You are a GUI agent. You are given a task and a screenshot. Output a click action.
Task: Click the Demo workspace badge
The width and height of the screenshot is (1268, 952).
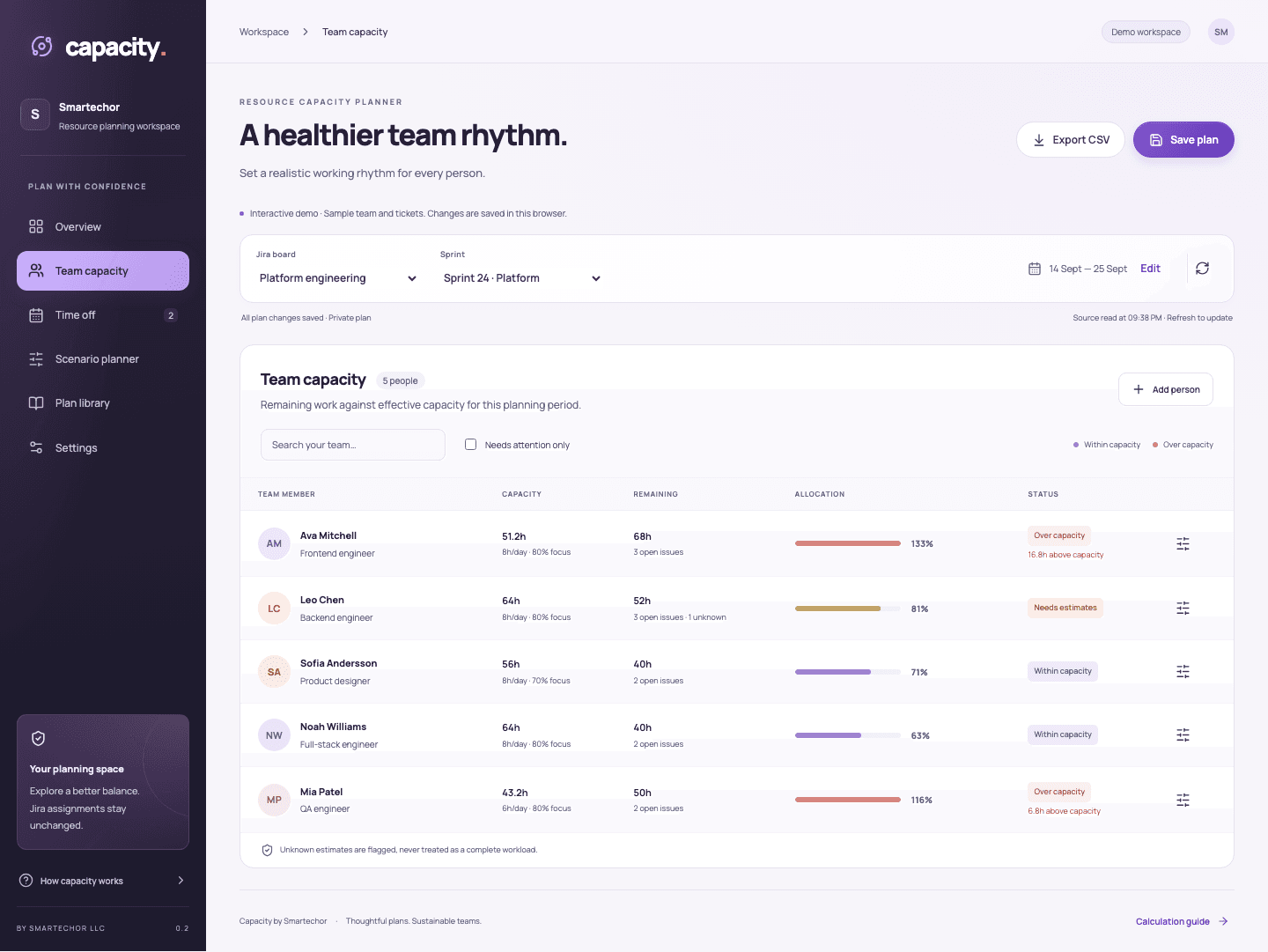pyautogui.click(x=1146, y=32)
